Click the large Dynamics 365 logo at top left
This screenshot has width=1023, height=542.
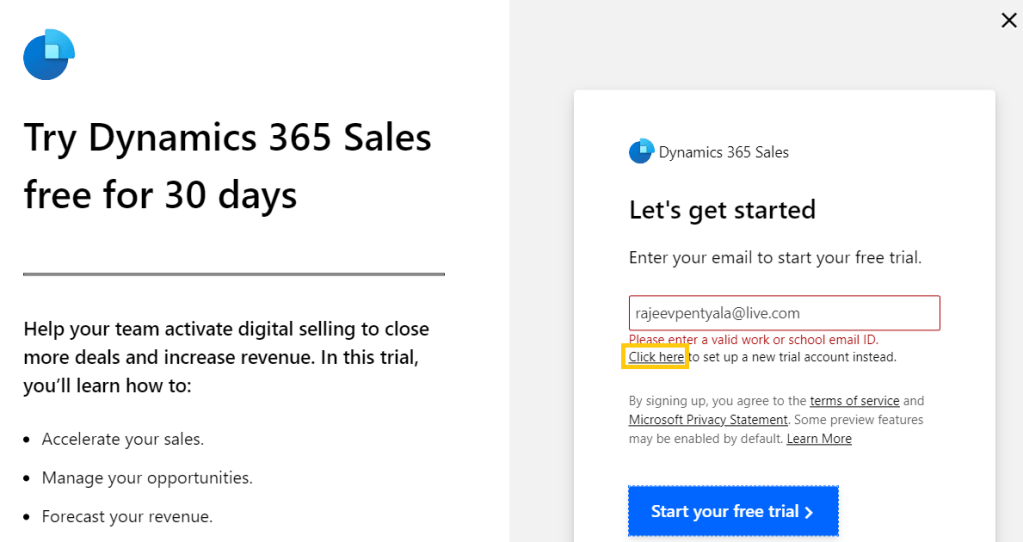[x=49, y=55]
